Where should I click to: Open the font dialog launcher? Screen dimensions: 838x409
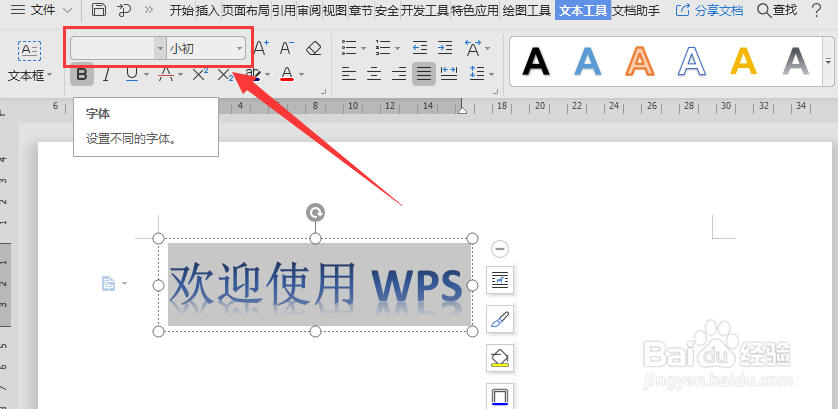[322, 91]
